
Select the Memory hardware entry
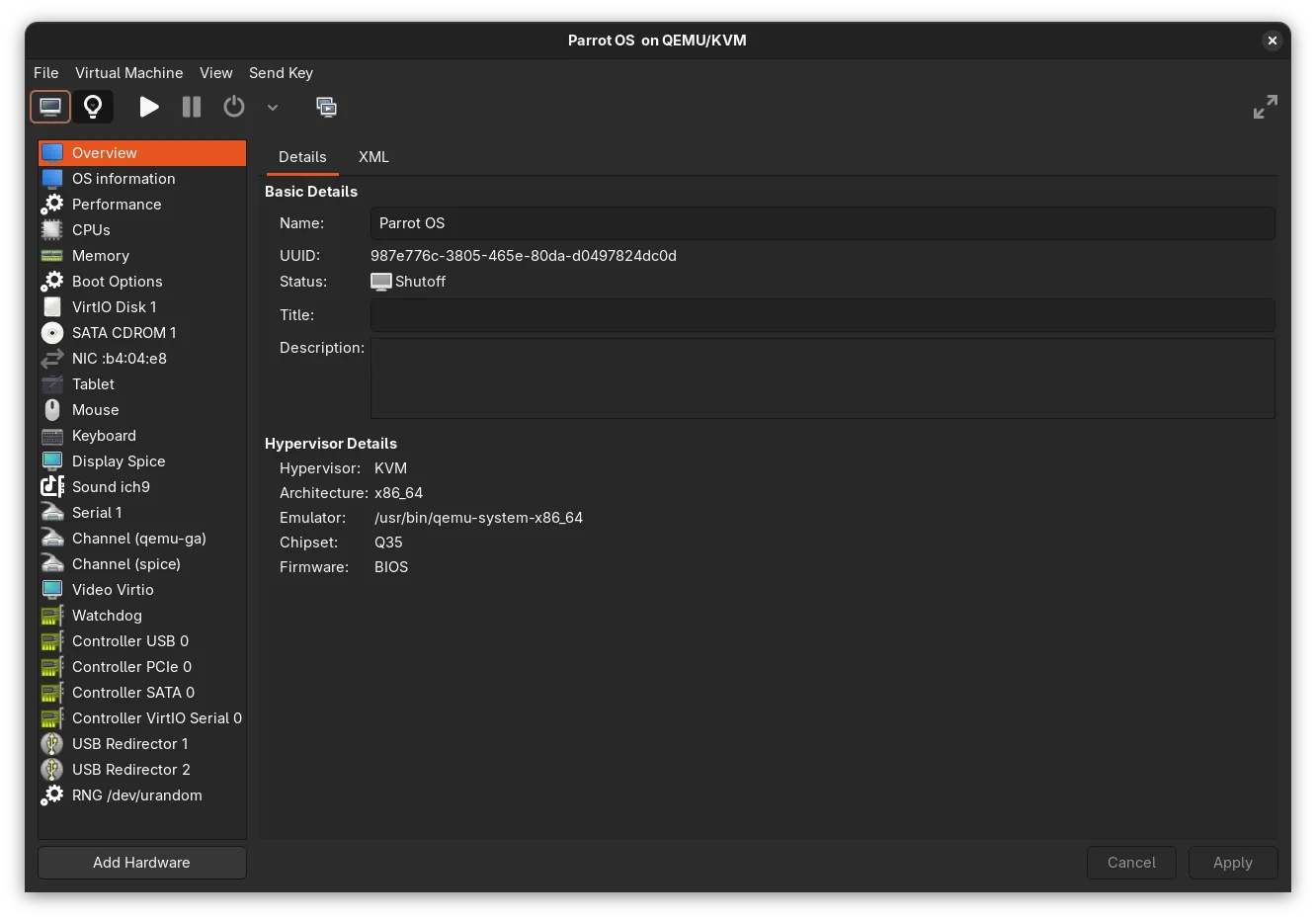142,256
